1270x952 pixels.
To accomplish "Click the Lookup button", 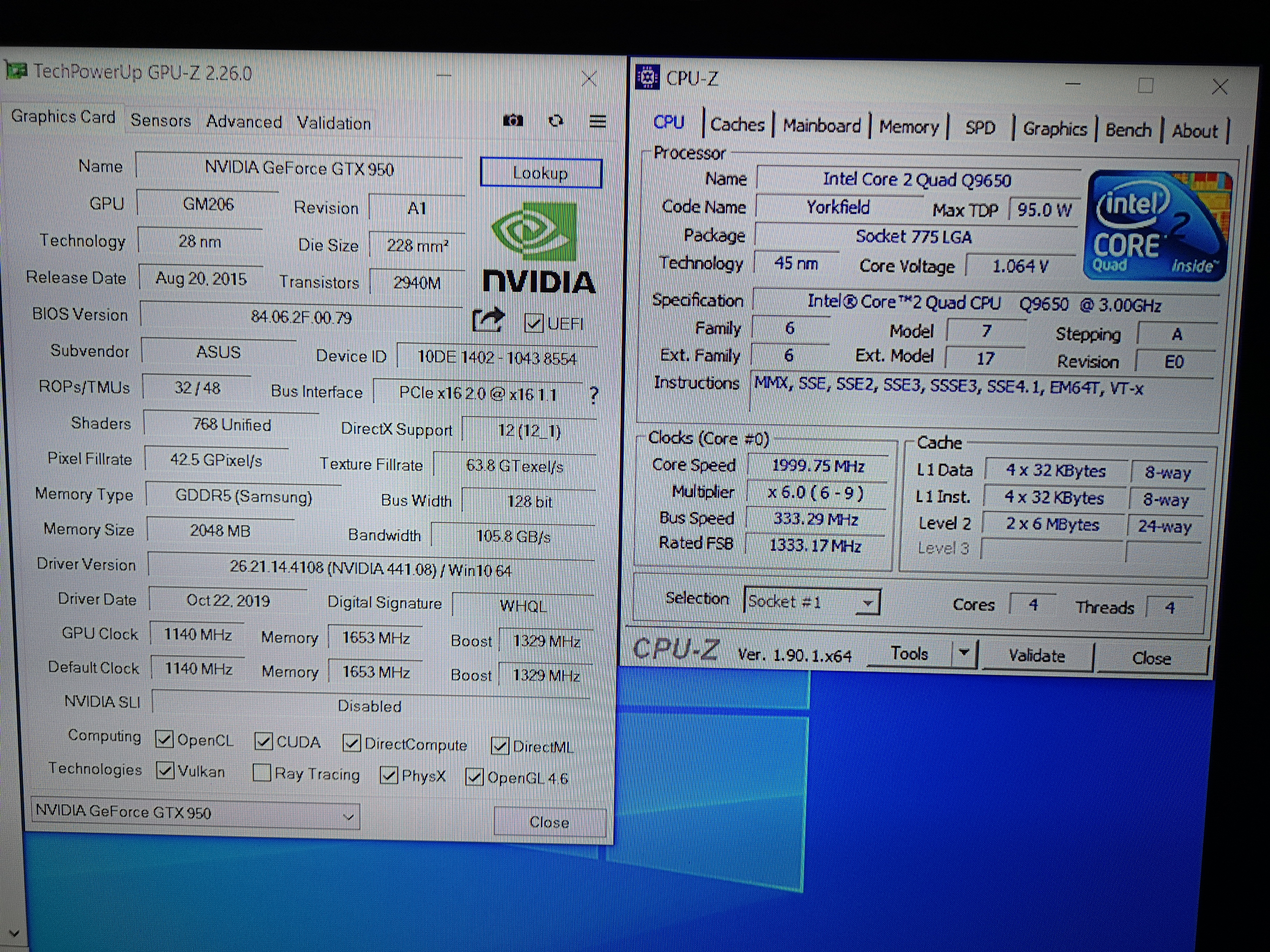I will 540,173.
